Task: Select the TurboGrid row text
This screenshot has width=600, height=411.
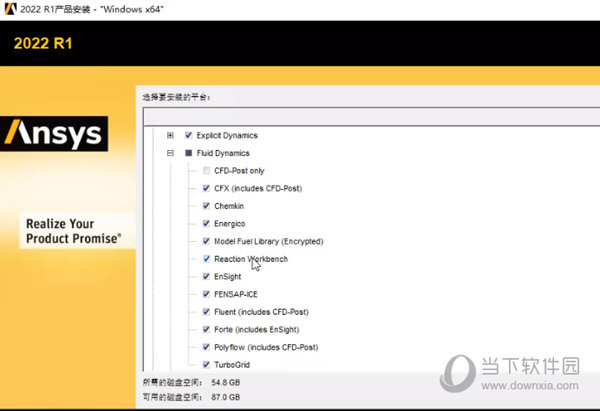Action: [x=232, y=365]
